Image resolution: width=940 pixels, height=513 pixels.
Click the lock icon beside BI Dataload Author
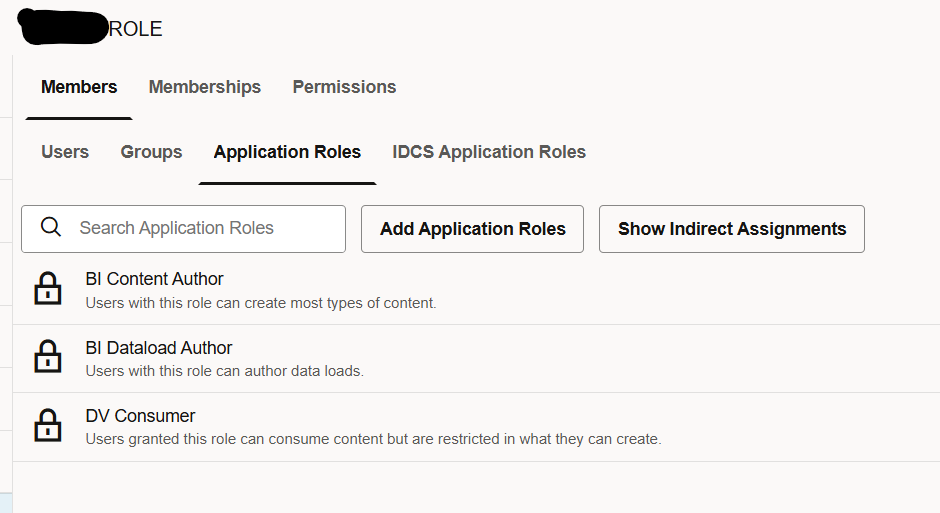[48, 357]
